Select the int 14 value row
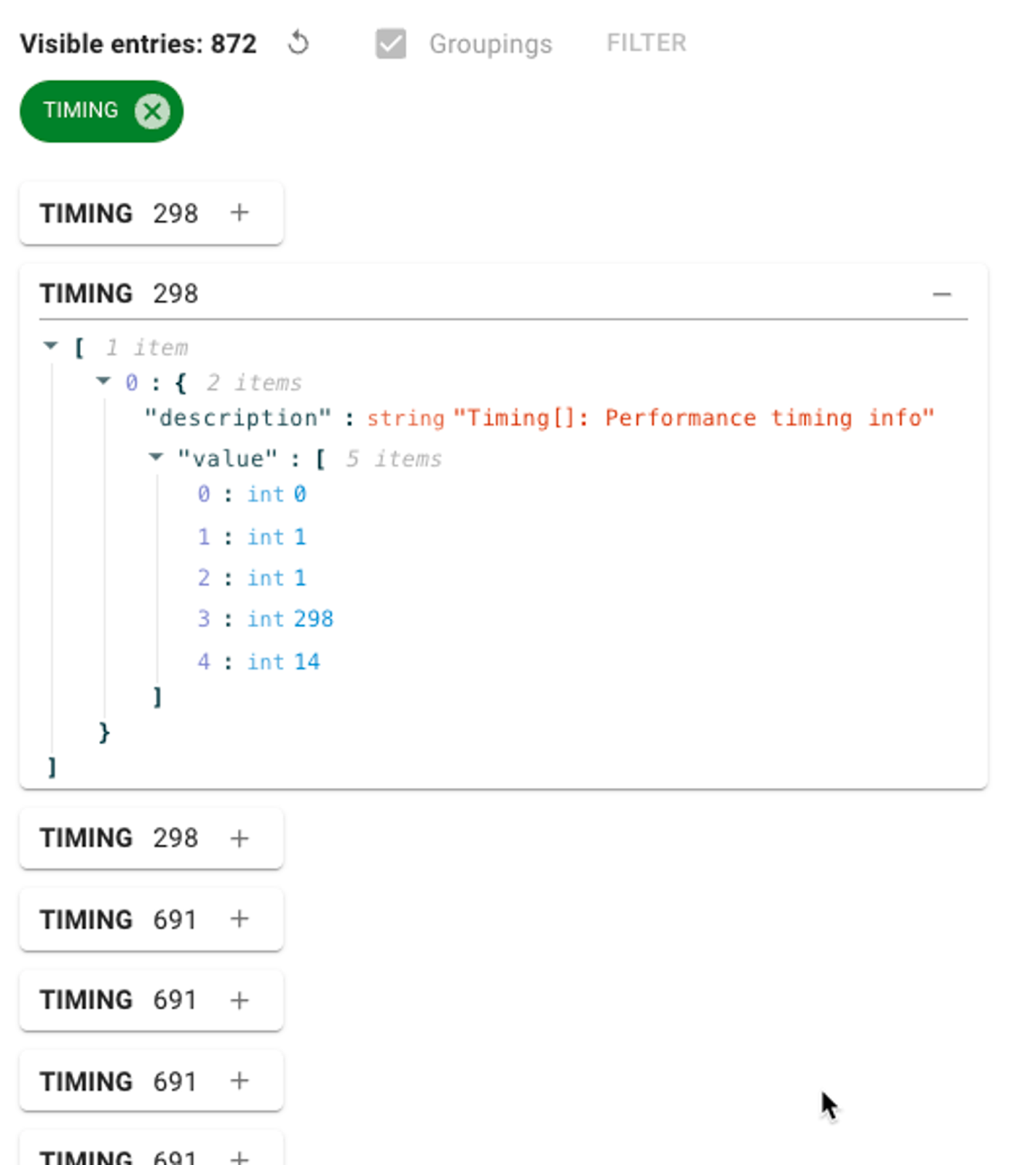 point(258,661)
